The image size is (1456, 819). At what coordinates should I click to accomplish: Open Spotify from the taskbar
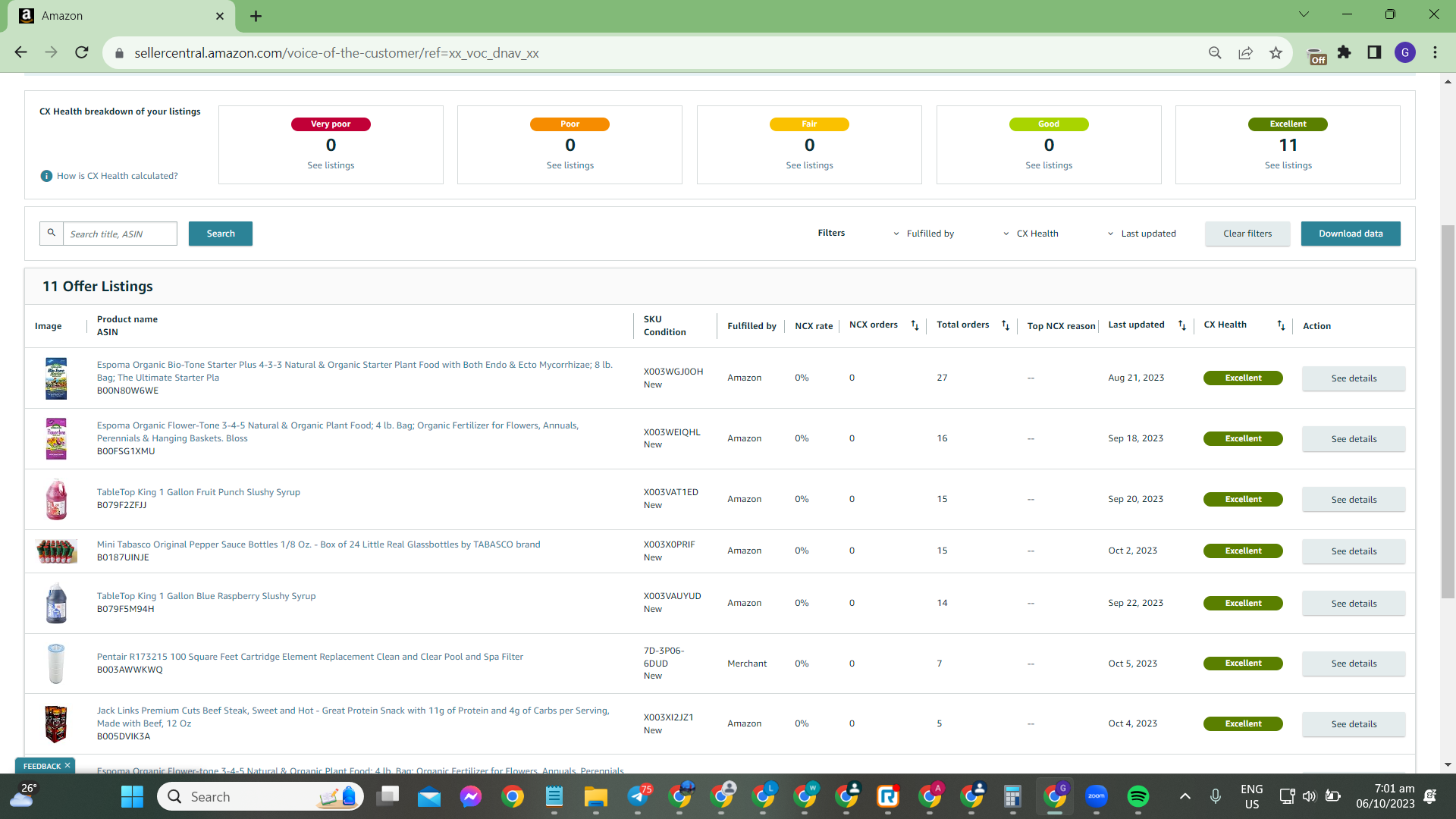[1137, 796]
